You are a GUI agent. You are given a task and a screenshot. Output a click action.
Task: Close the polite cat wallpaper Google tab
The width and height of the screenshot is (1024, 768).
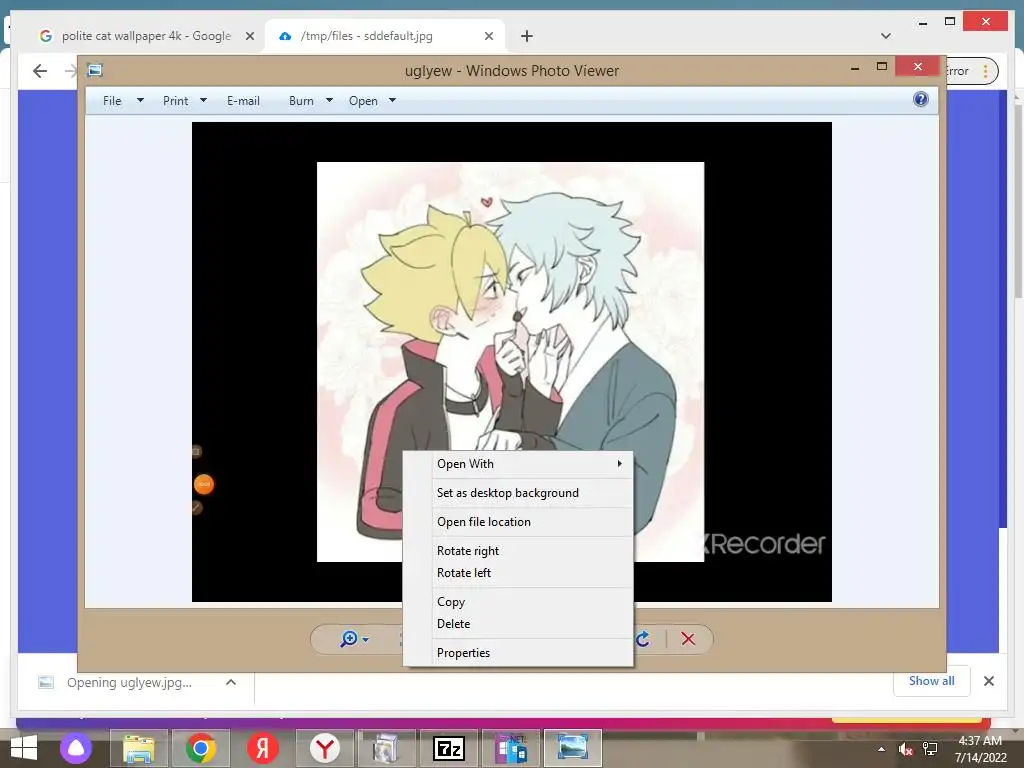249,36
